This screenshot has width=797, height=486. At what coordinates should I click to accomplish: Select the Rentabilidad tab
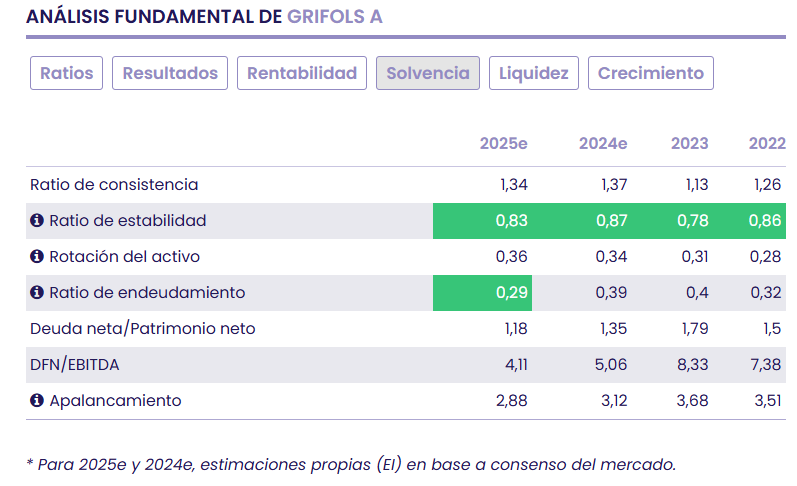[302, 73]
